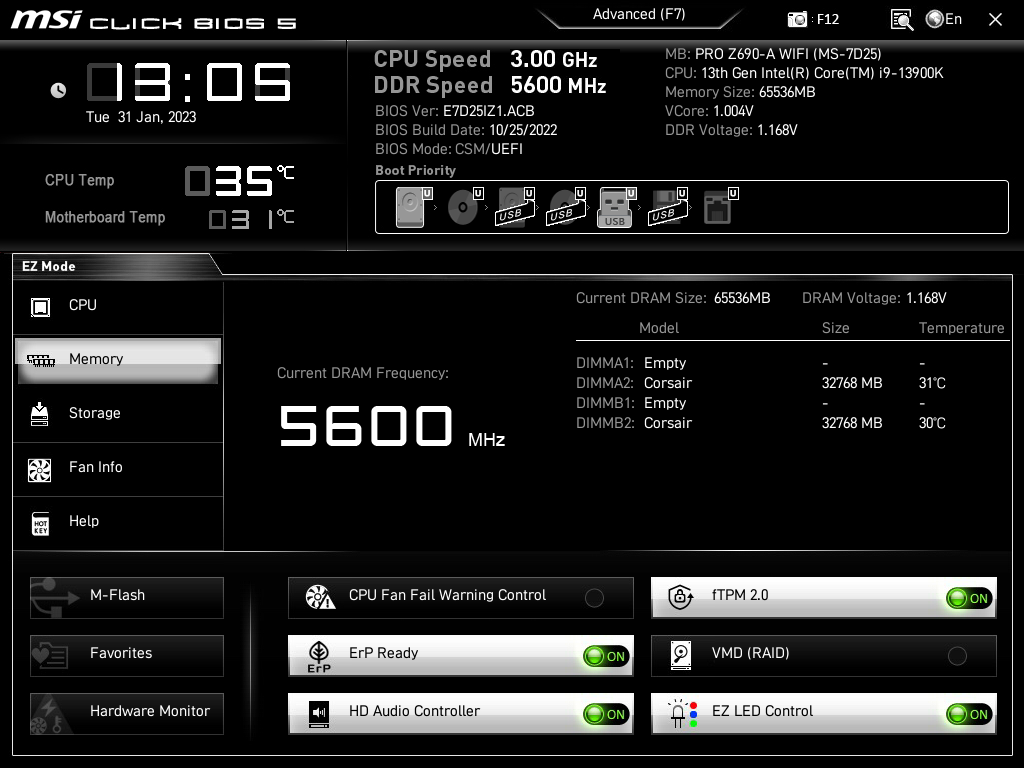
Task: Select the USB CD/DVD boot device icon
Action: click(565, 207)
